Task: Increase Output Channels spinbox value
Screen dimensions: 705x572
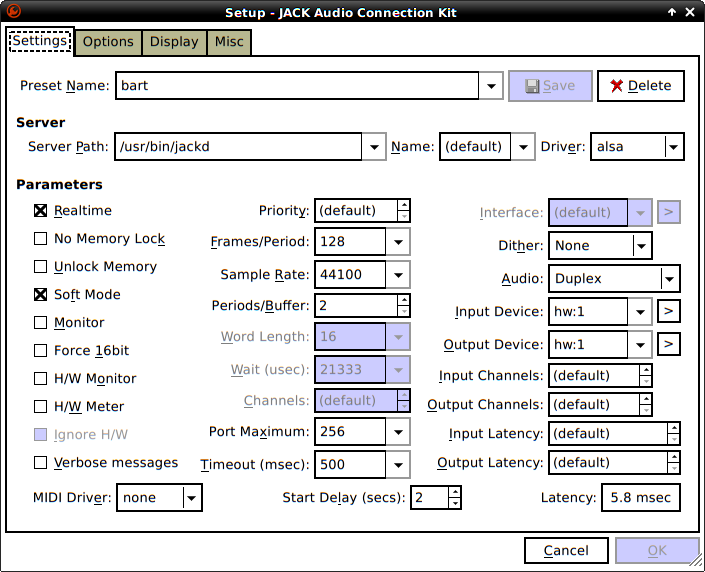Action: (646, 399)
